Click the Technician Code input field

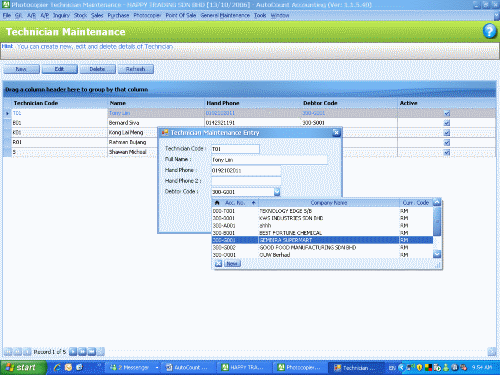click(x=235, y=149)
